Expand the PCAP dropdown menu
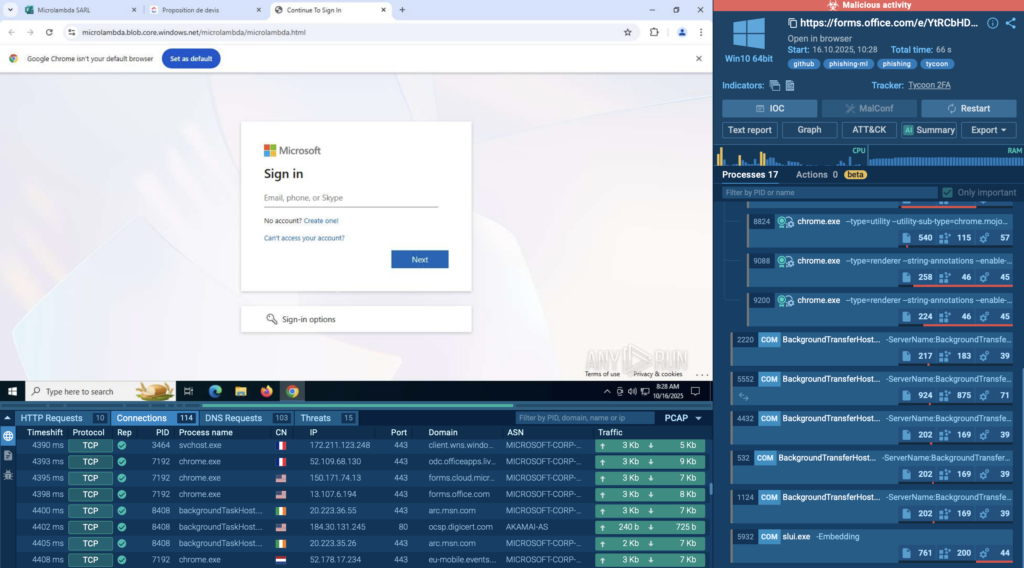Viewport: 1024px width, 568px height. 682,418
